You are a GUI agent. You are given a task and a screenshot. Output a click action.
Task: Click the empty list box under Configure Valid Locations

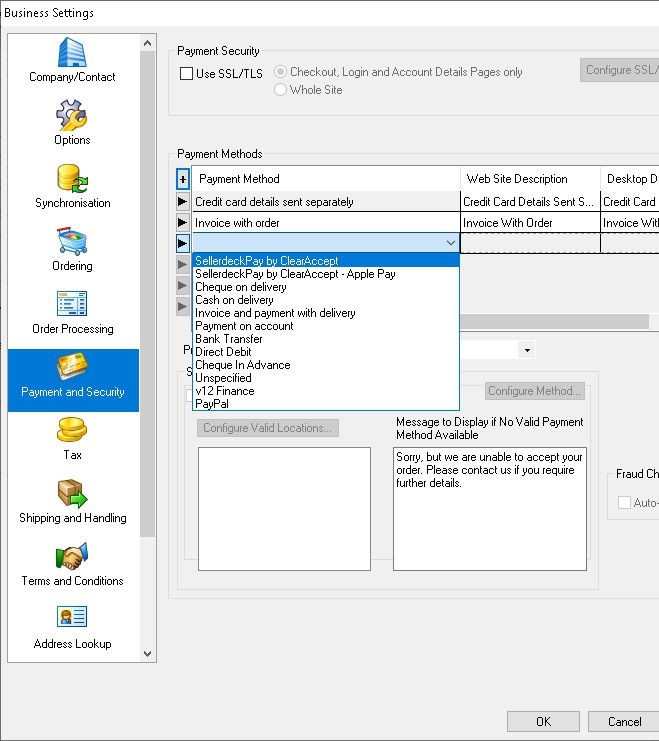[284, 509]
